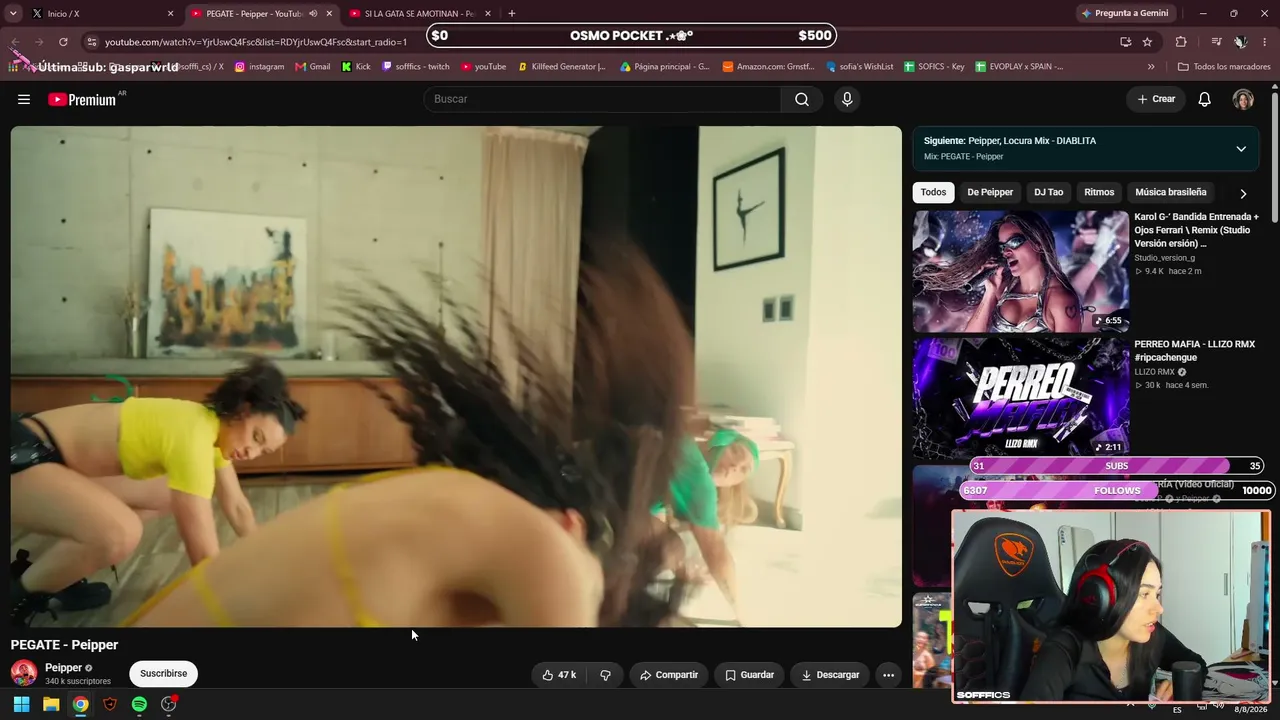Collapse the Mix PEGATE playlist panel
The height and width of the screenshot is (720, 1280).
pos(1241,149)
